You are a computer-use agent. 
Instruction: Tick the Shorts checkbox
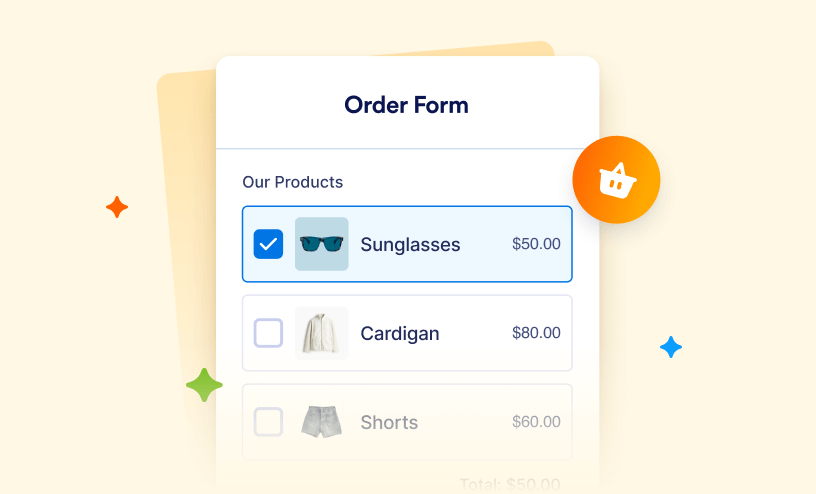pyautogui.click(x=268, y=422)
